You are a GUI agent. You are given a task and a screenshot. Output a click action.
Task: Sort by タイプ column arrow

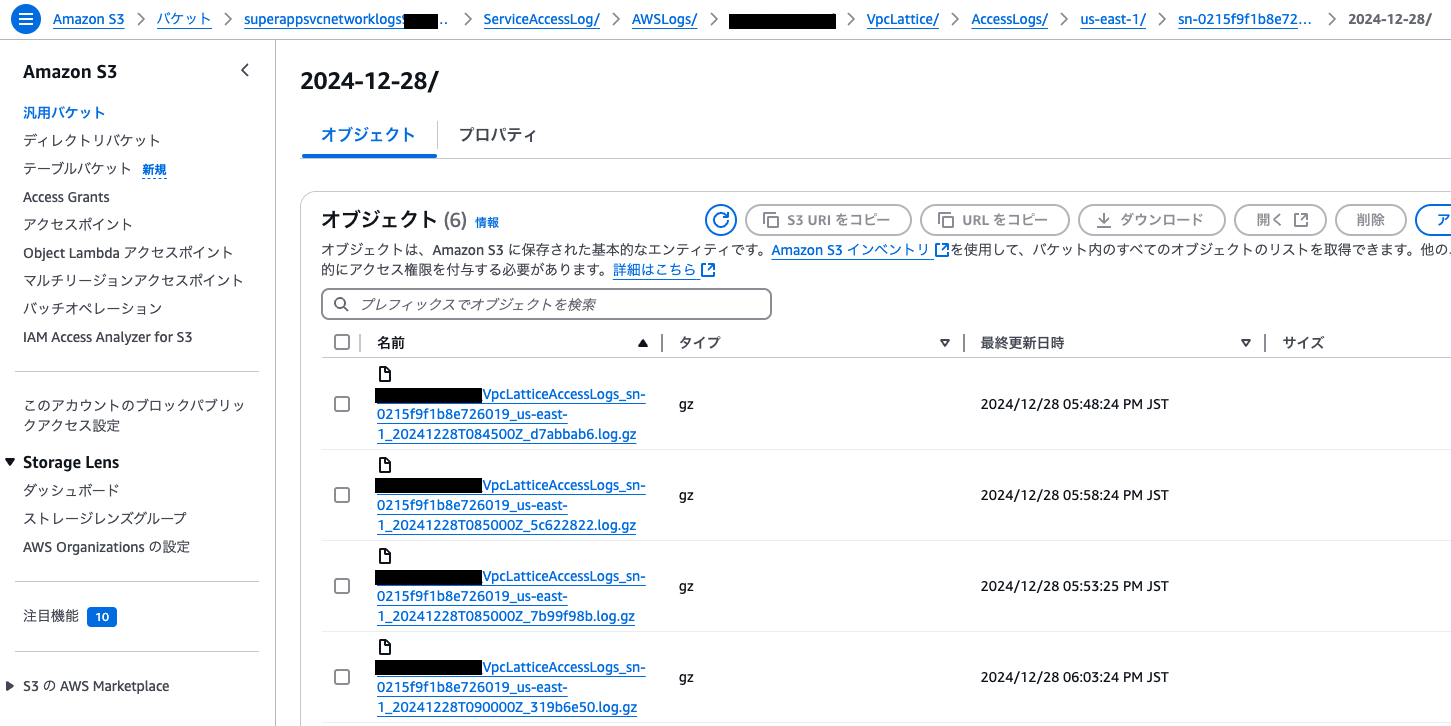click(x=944, y=343)
